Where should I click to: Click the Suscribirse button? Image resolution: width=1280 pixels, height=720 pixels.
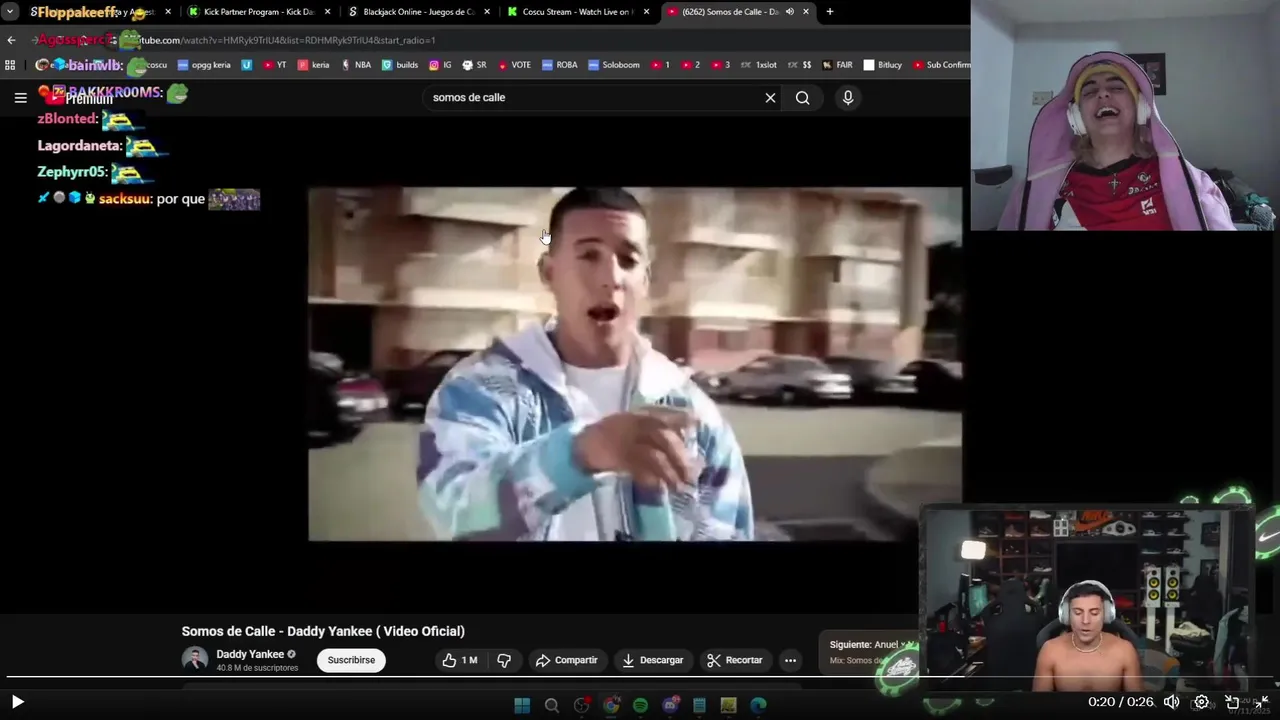(351, 660)
